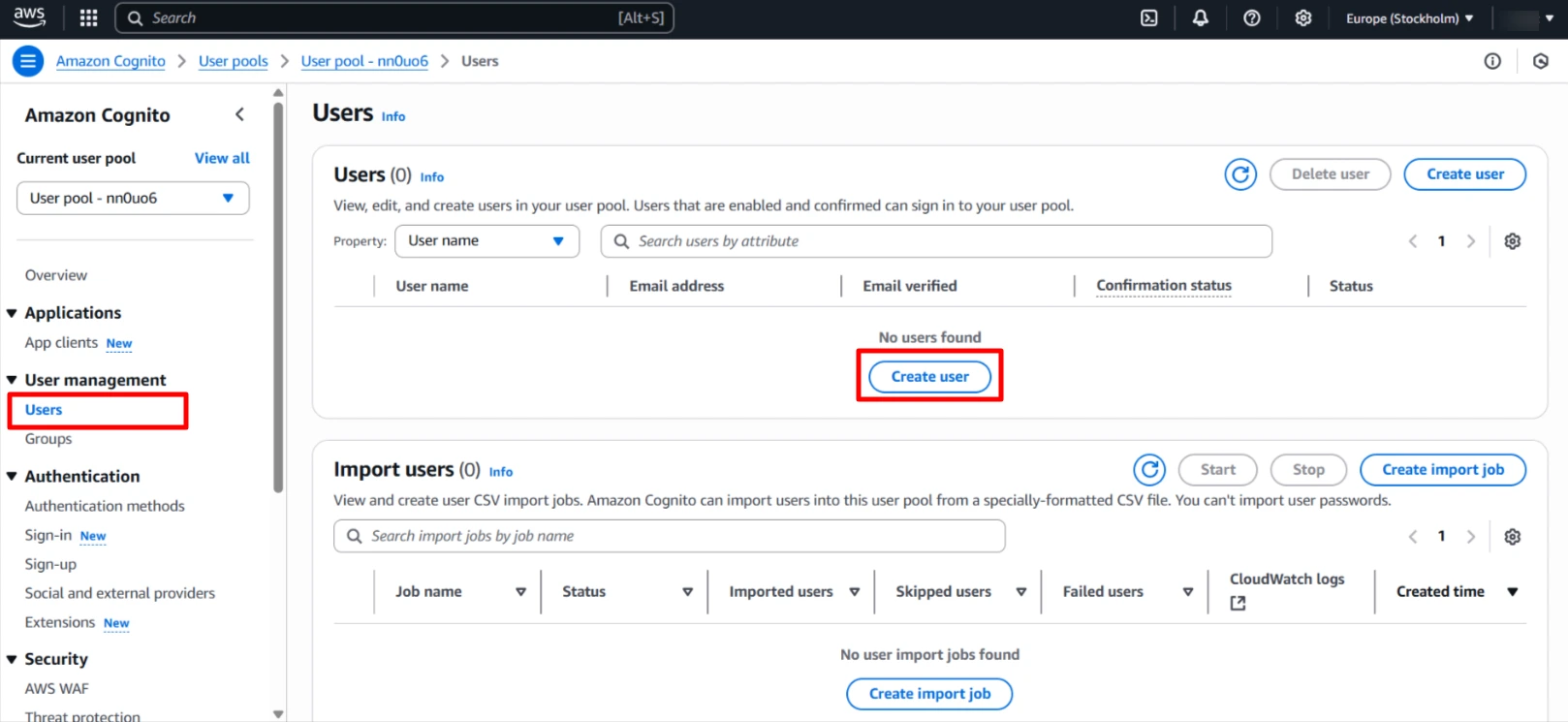Image resolution: width=1568 pixels, height=722 pixels.
Task: Open Users table preferences gear
Action: tap(1512, 241)
